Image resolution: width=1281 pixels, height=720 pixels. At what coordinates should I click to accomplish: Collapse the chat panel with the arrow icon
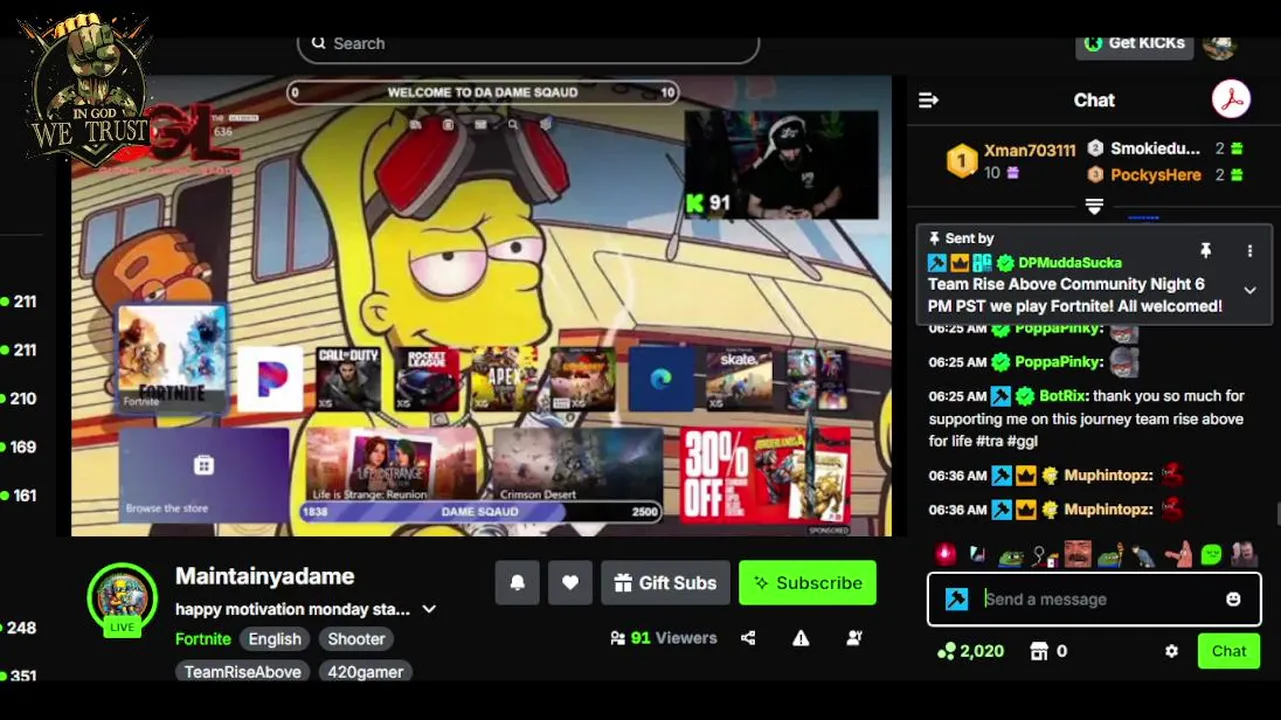[928, 100]
